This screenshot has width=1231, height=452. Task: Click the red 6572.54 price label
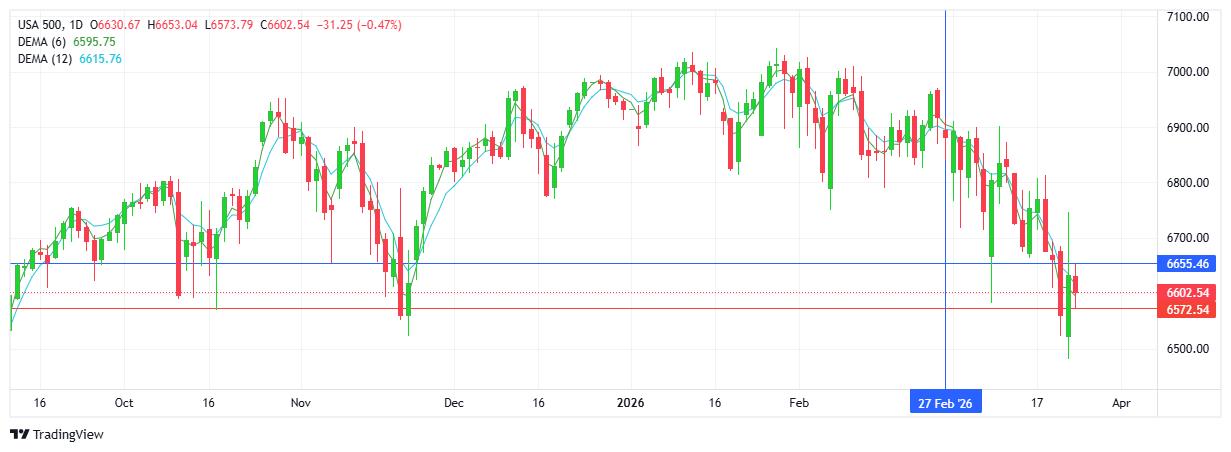coord(1188,309)
